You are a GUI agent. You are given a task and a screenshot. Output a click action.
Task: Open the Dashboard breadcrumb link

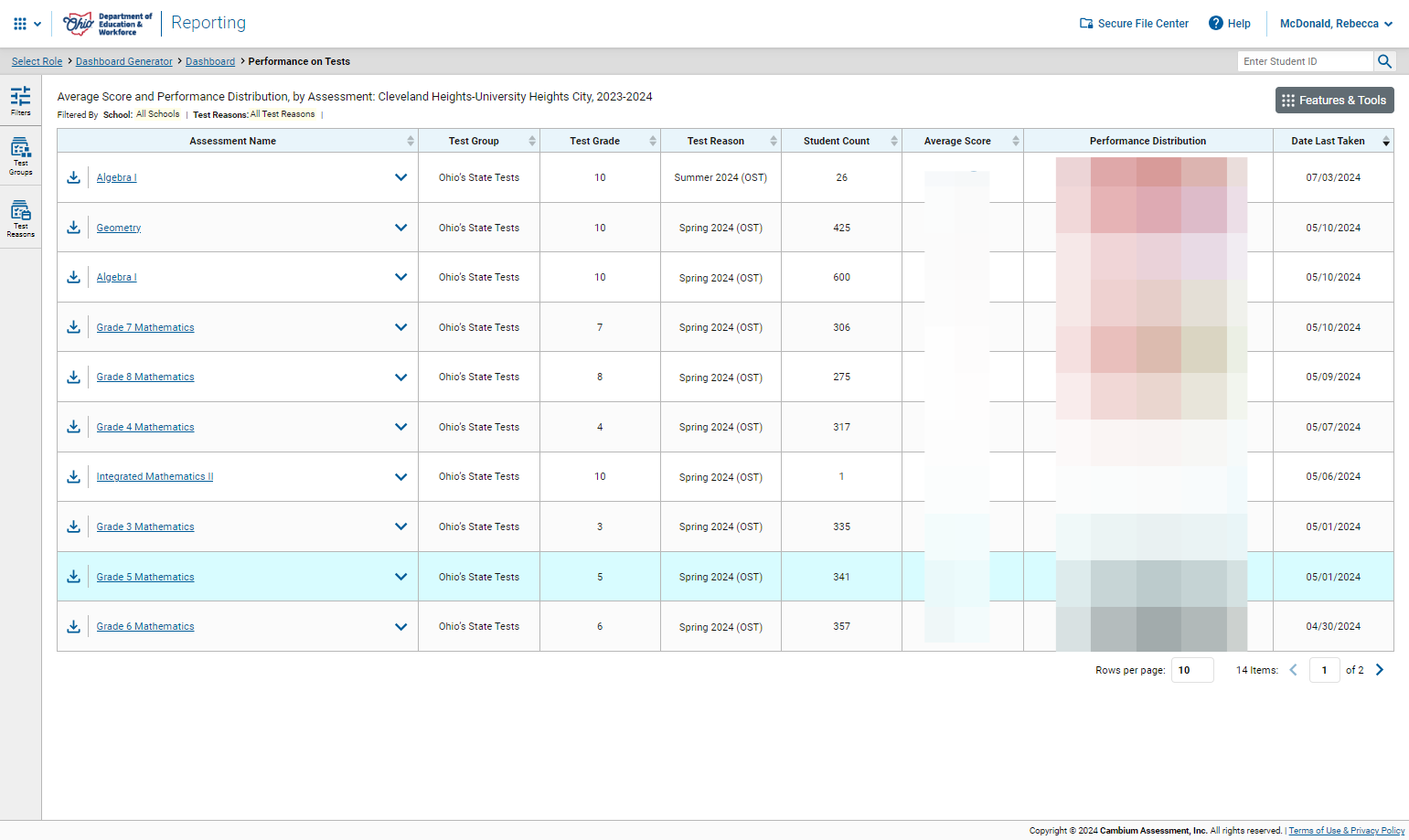(210, 61)
